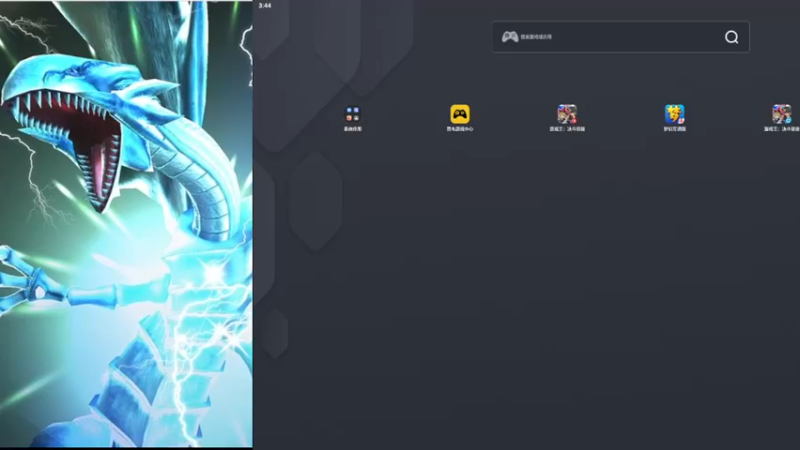The image size is (800, 450).
Task: Open the Yu-Gi-Oh Duel Links app with red badge
Action: 567,114
